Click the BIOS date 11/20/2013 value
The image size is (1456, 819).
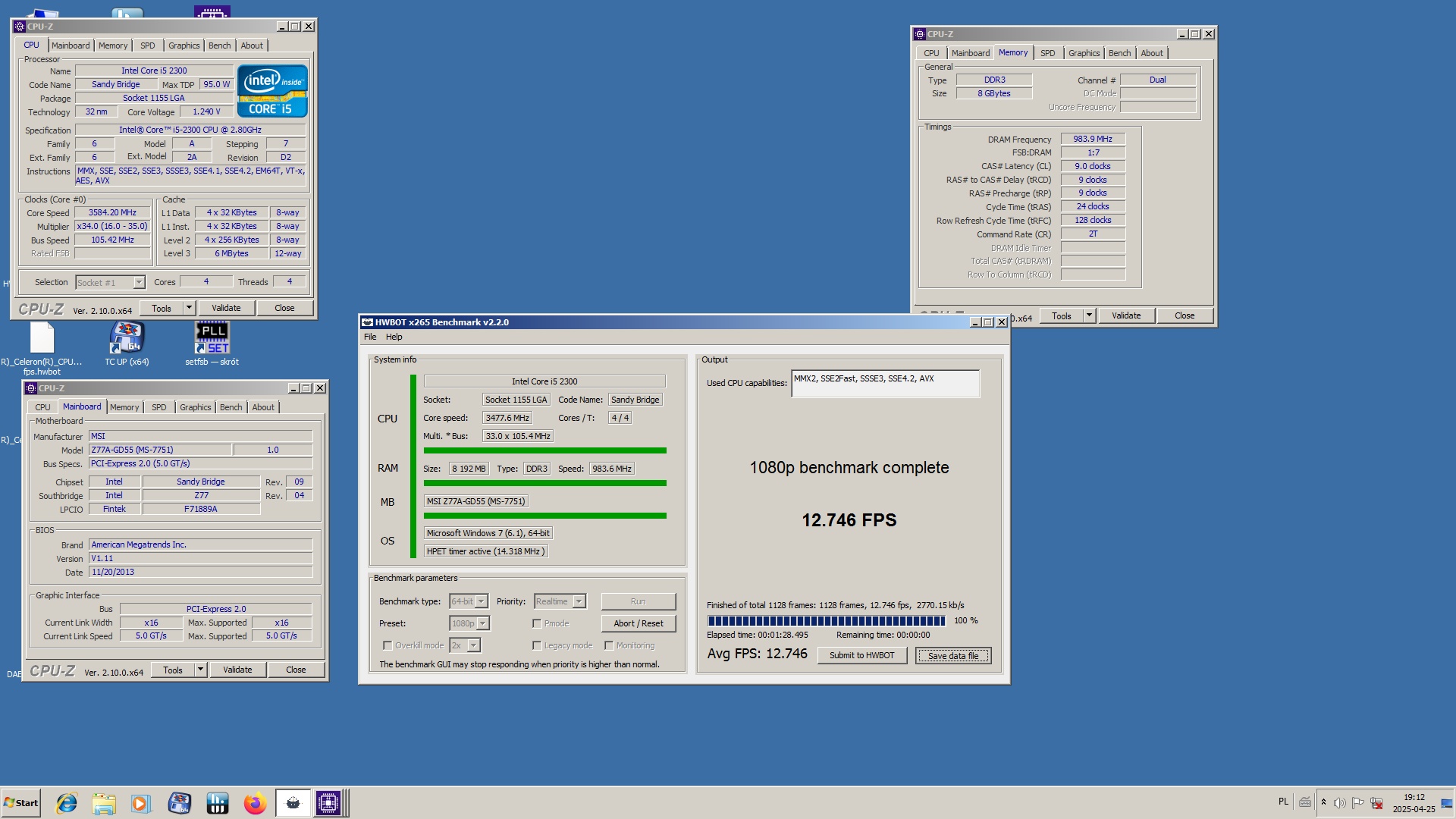coord(201,572)
